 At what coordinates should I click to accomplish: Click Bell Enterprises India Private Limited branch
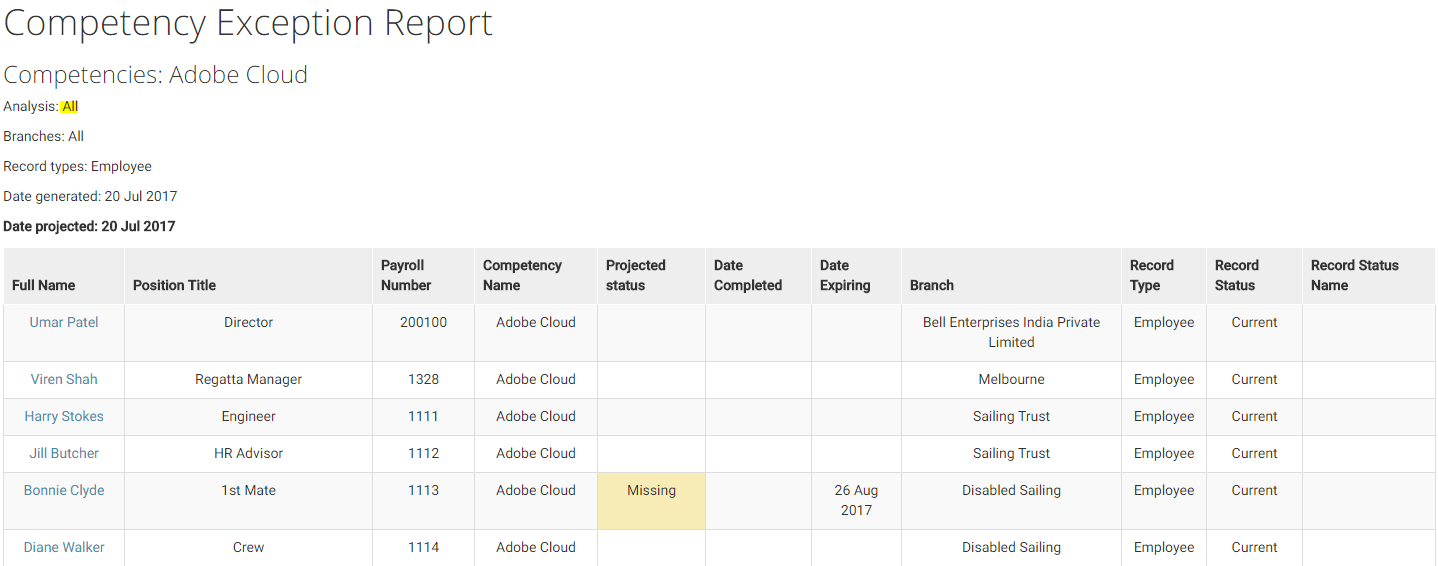[x=1011, y=332]
